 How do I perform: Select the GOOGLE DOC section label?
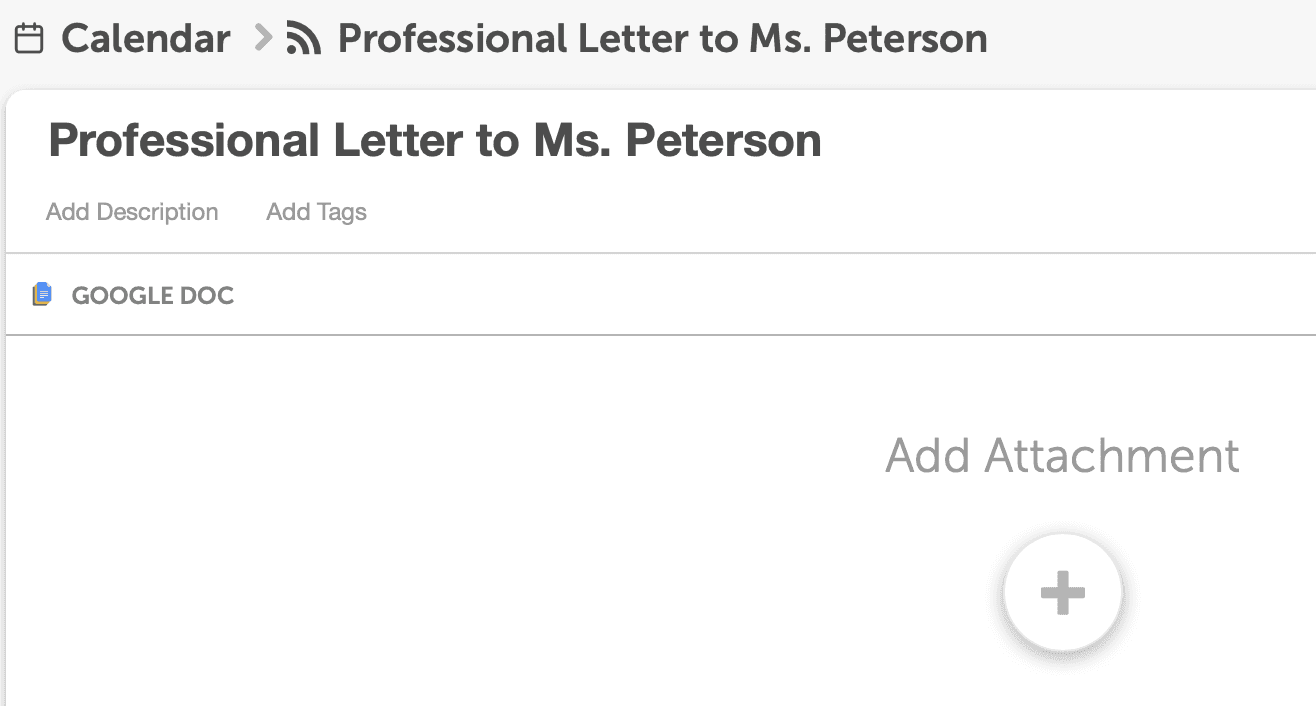pyautogui.click(x=152, y=296)
